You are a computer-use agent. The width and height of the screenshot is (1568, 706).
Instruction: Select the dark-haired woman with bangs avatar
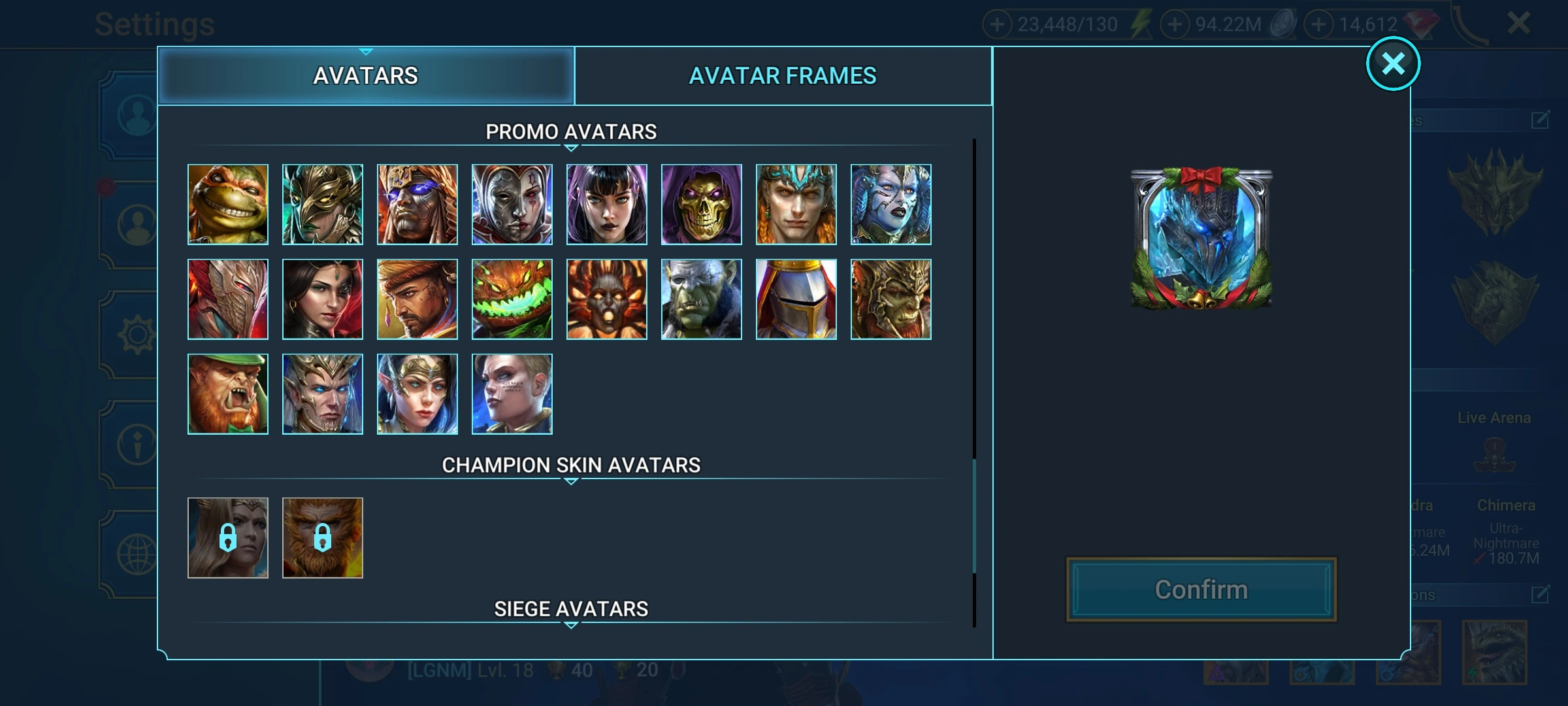pyautogui.click(x=606, y=205)
